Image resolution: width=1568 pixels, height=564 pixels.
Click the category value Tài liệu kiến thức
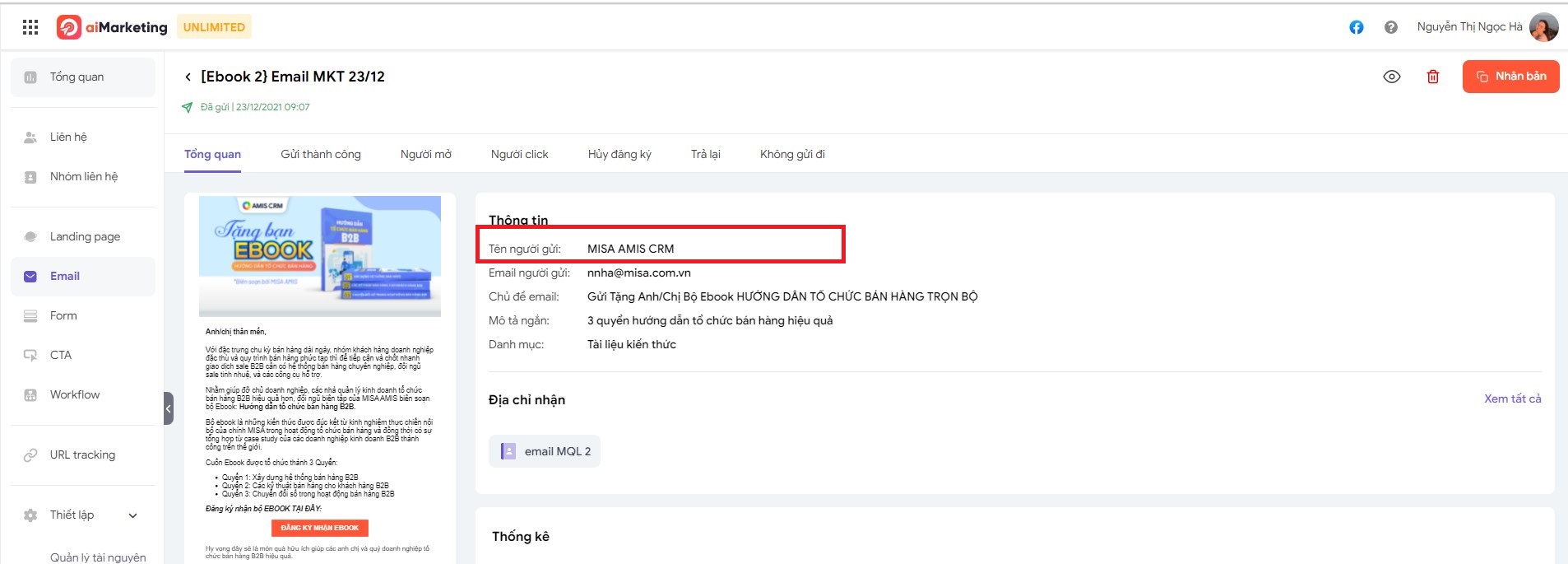(632, 344)
